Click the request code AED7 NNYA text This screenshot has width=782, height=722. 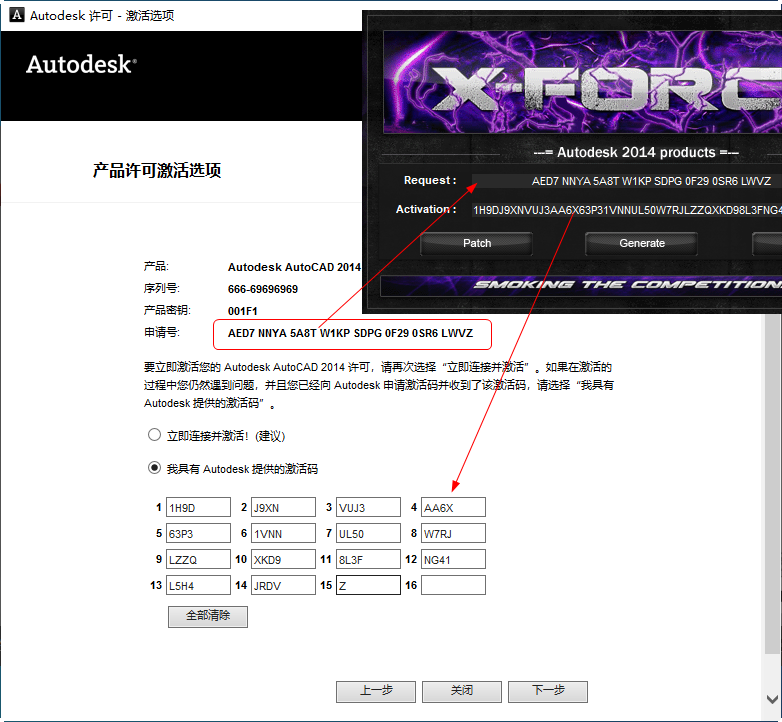(350, 333)
